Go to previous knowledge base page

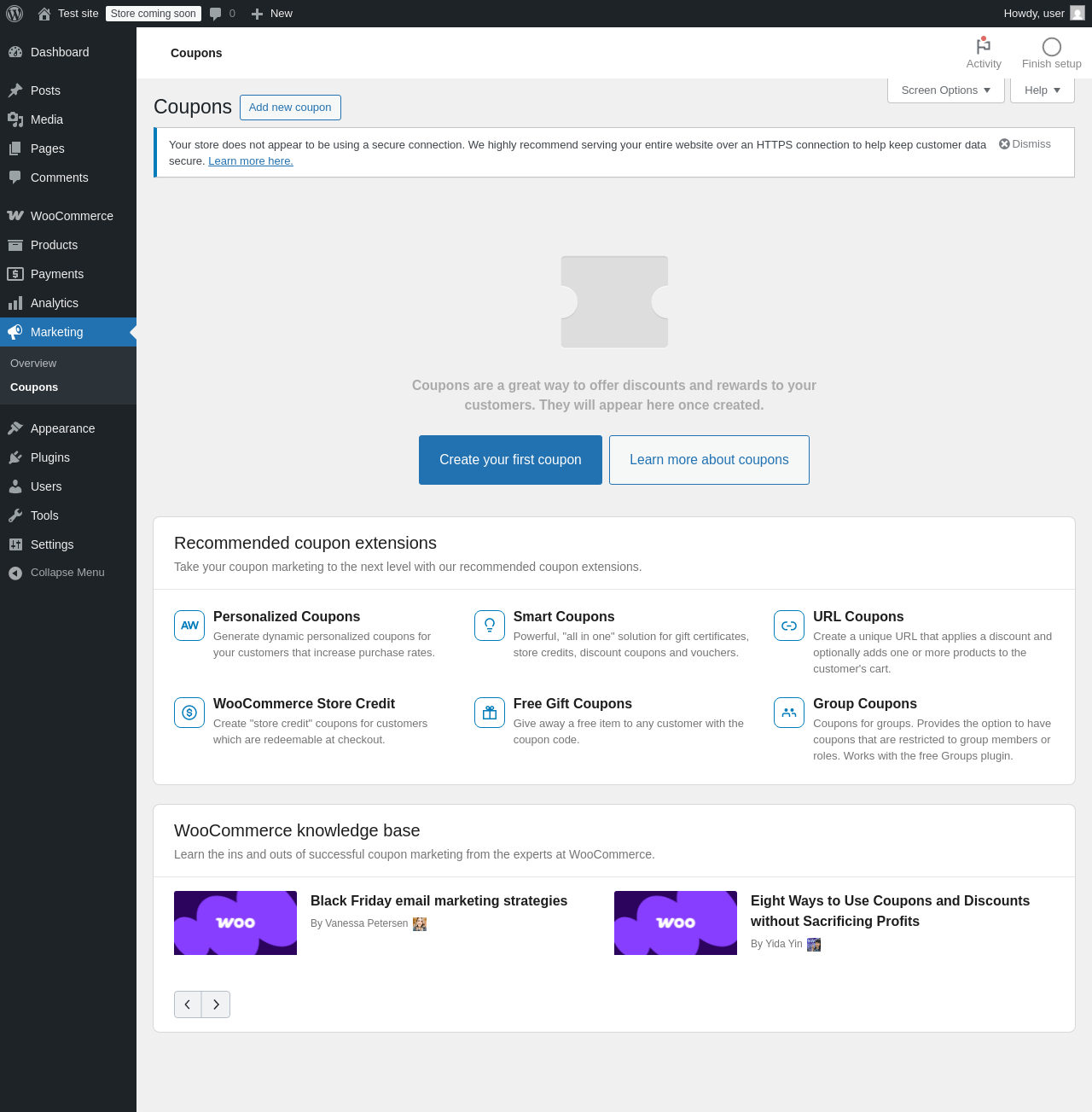coord(188,1004)
